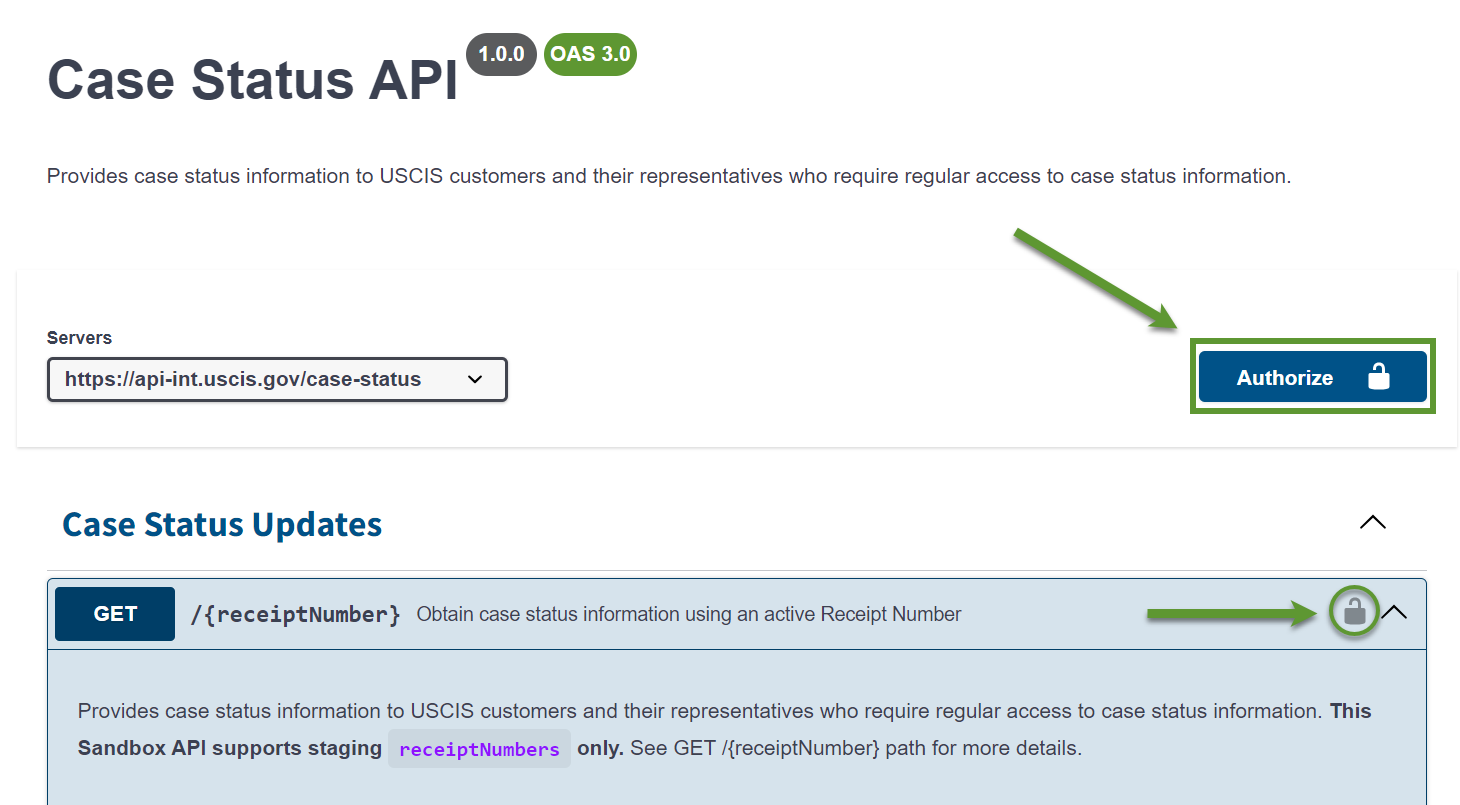Click the Servers label
Viewport: 1460px width, 805px height.
[x=79, y=338]
